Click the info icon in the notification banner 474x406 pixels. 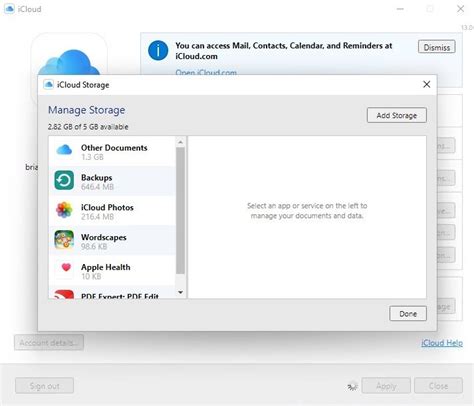tap(158, 50)
